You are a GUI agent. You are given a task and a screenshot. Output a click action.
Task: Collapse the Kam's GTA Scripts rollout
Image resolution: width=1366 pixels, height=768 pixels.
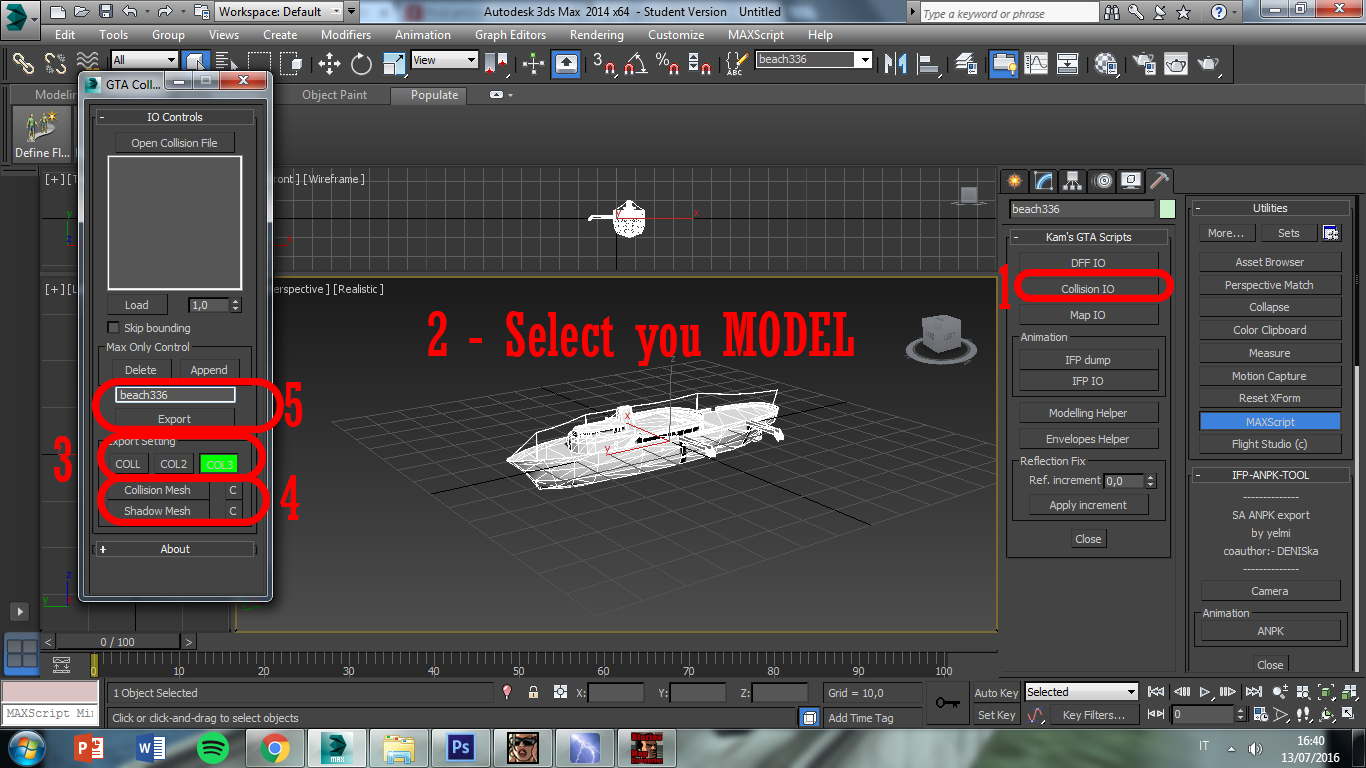coord(1089,237)
